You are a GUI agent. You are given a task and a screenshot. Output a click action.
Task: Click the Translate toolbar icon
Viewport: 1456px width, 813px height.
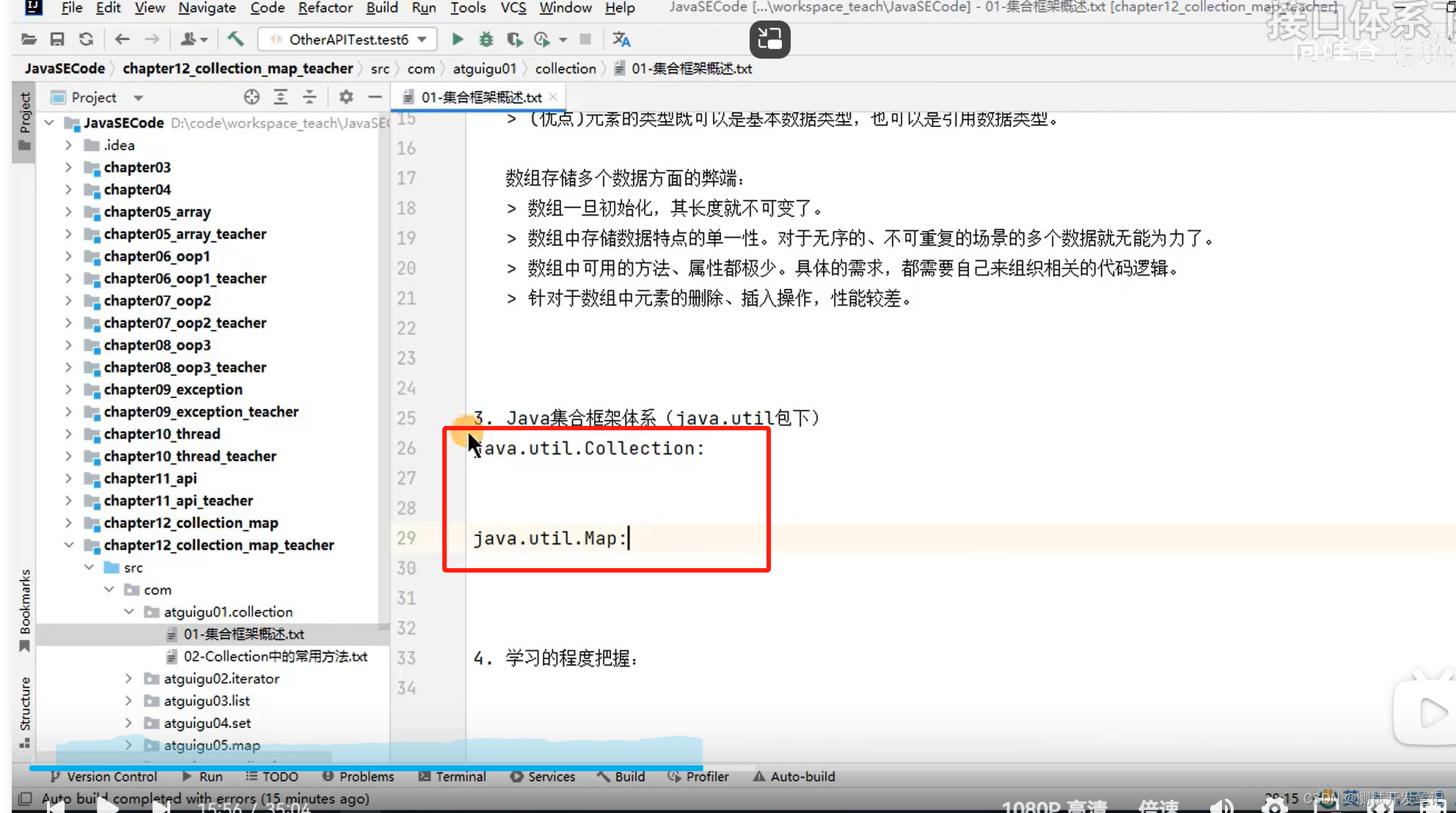point(621,40)
